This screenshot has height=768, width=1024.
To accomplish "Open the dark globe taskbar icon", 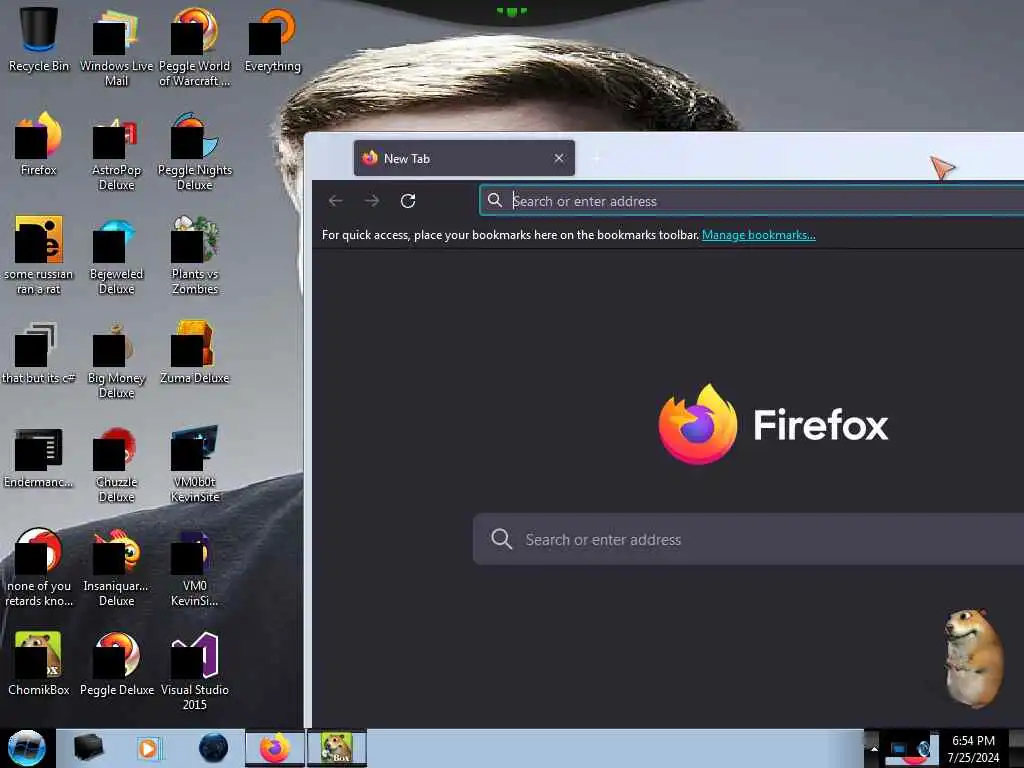I will click(x=214, y=748).
